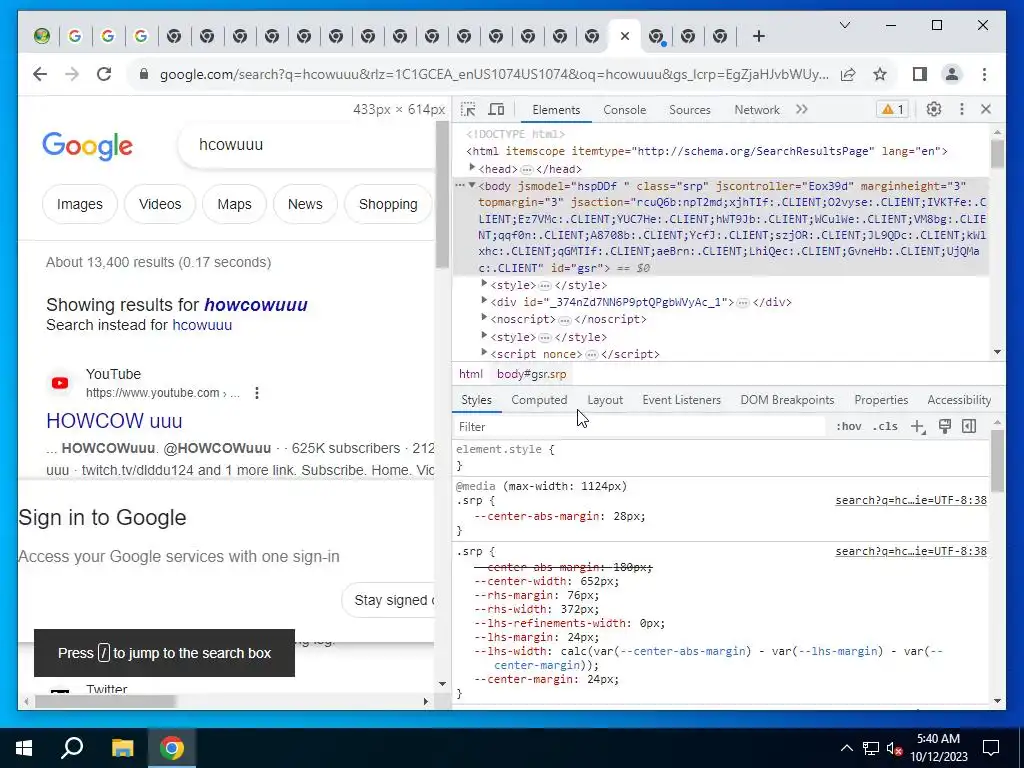1024x768 pixels.
Task: Bookmark this page with the star icon
Action: point(880,74)
